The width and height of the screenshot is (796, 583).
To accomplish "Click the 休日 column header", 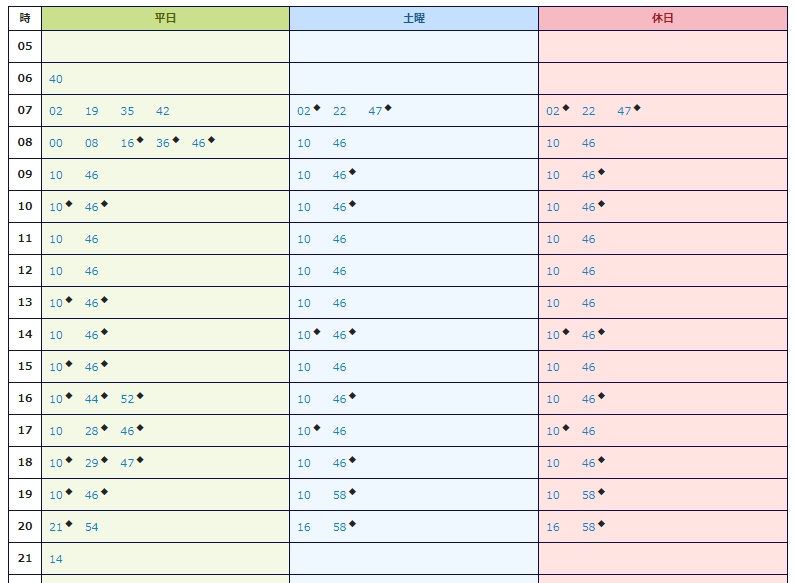I will (x=662, y=18).
